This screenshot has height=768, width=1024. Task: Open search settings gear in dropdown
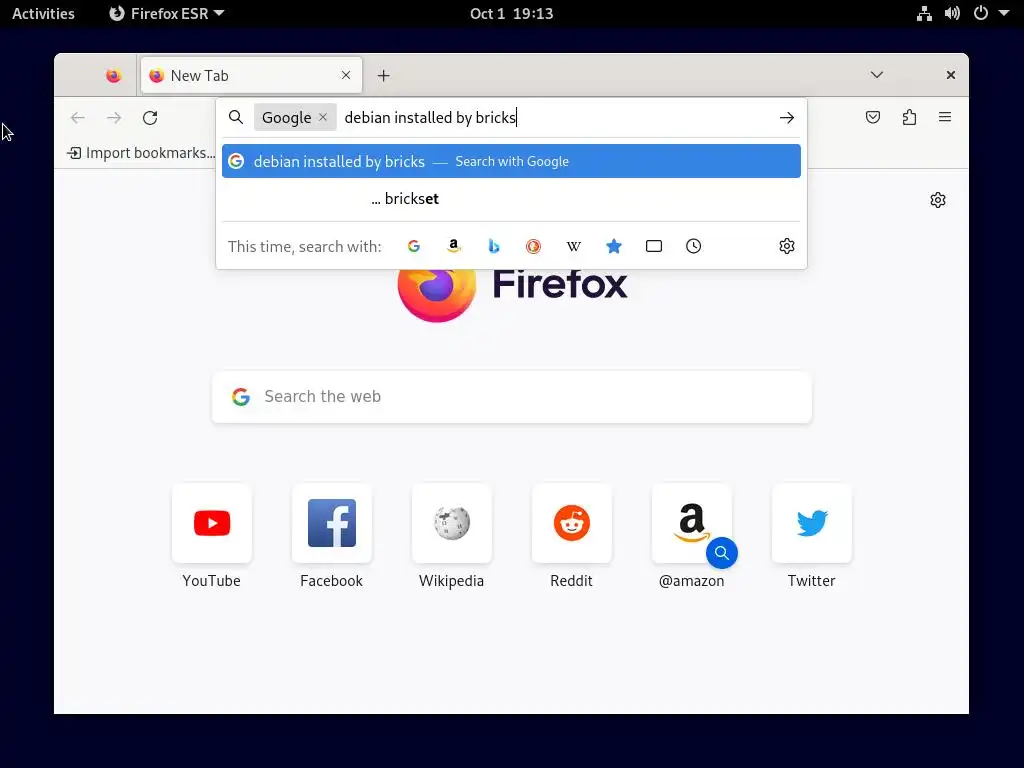pos(787,246)
